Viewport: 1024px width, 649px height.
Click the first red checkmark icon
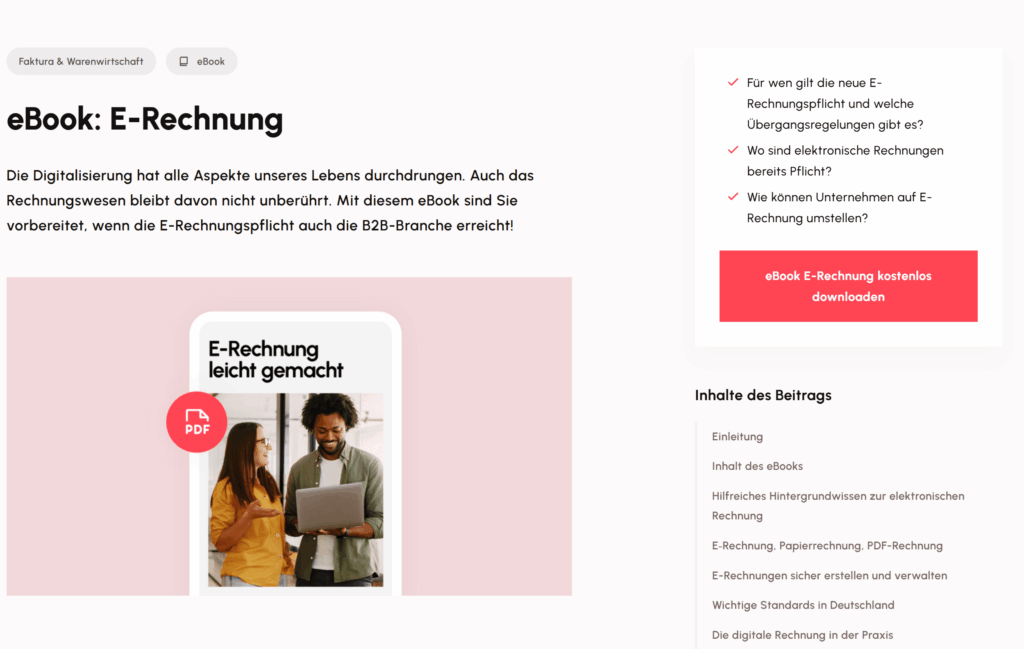tap(733, 82)
